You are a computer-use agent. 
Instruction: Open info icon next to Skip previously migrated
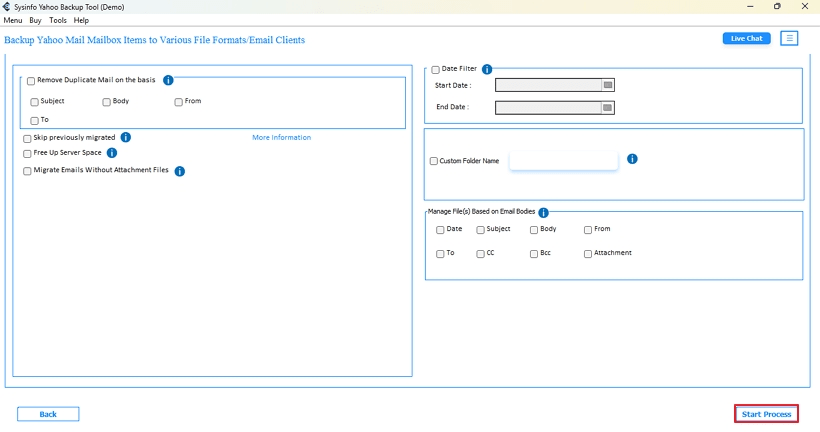pos(126,137)
